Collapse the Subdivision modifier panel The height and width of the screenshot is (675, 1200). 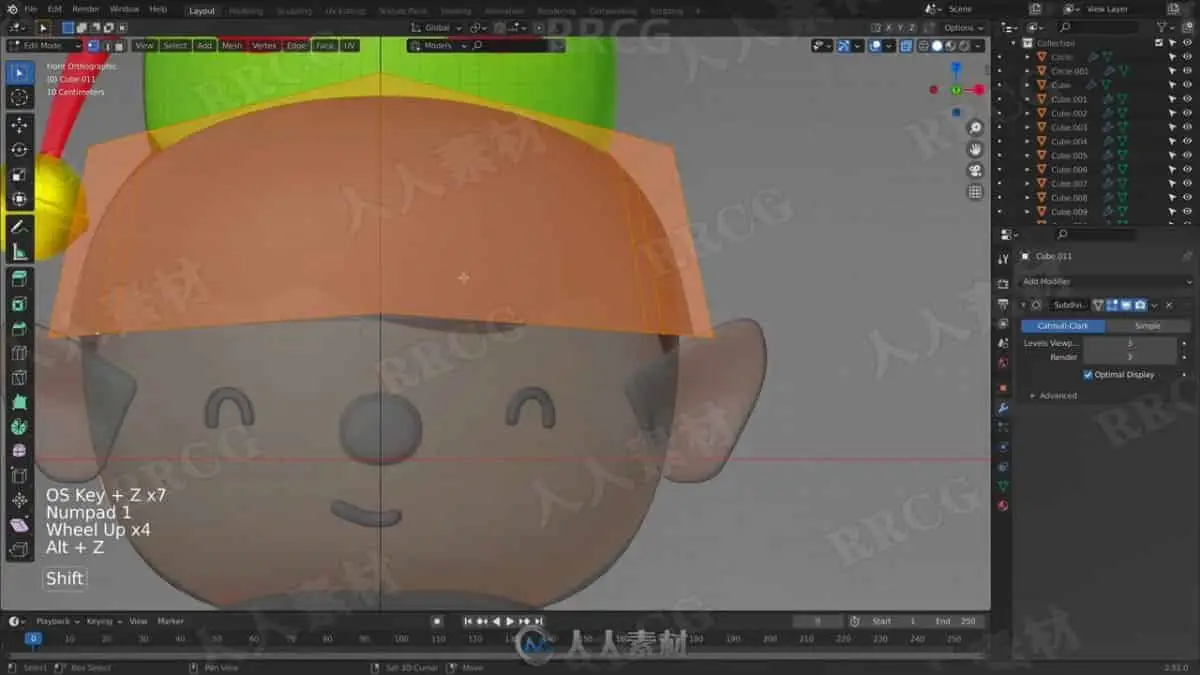pos(1024,305)
